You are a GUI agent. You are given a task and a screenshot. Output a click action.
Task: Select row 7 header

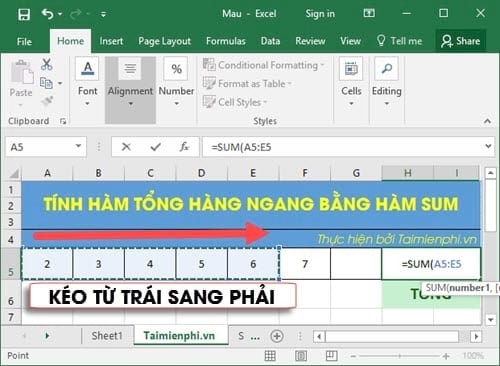[x=11, y=317]
